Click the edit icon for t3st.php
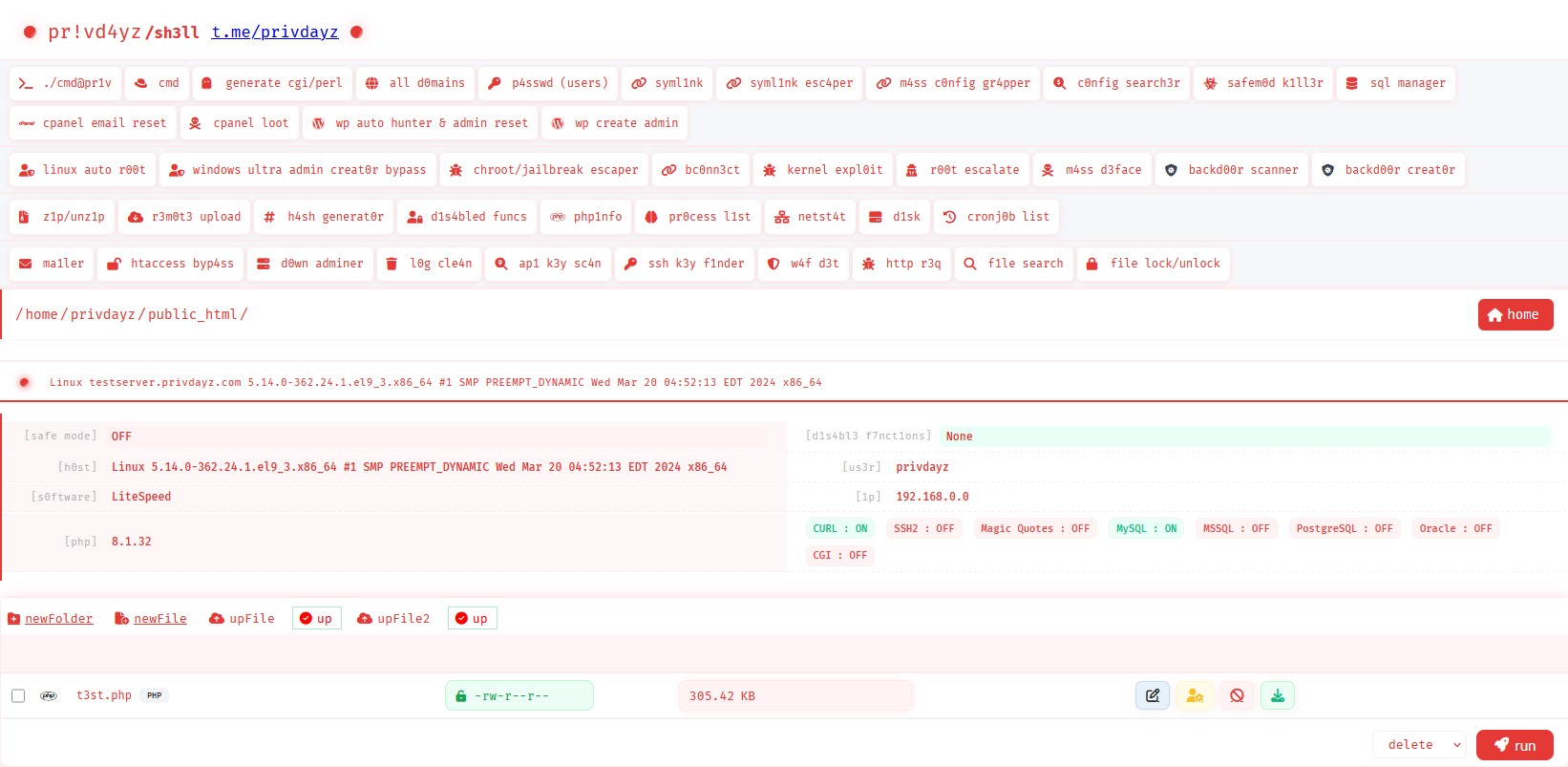This screenshot has width=1568, height=767. tap(1153, 695)
